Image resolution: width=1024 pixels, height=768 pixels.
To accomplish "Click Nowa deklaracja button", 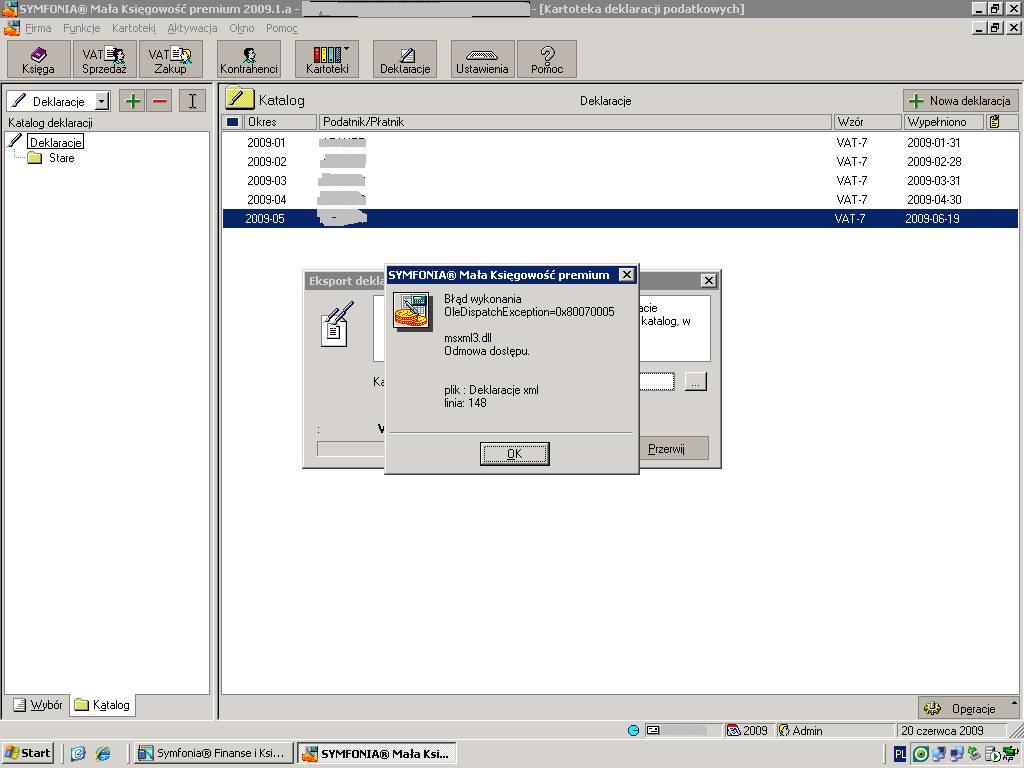I will 961,101.
